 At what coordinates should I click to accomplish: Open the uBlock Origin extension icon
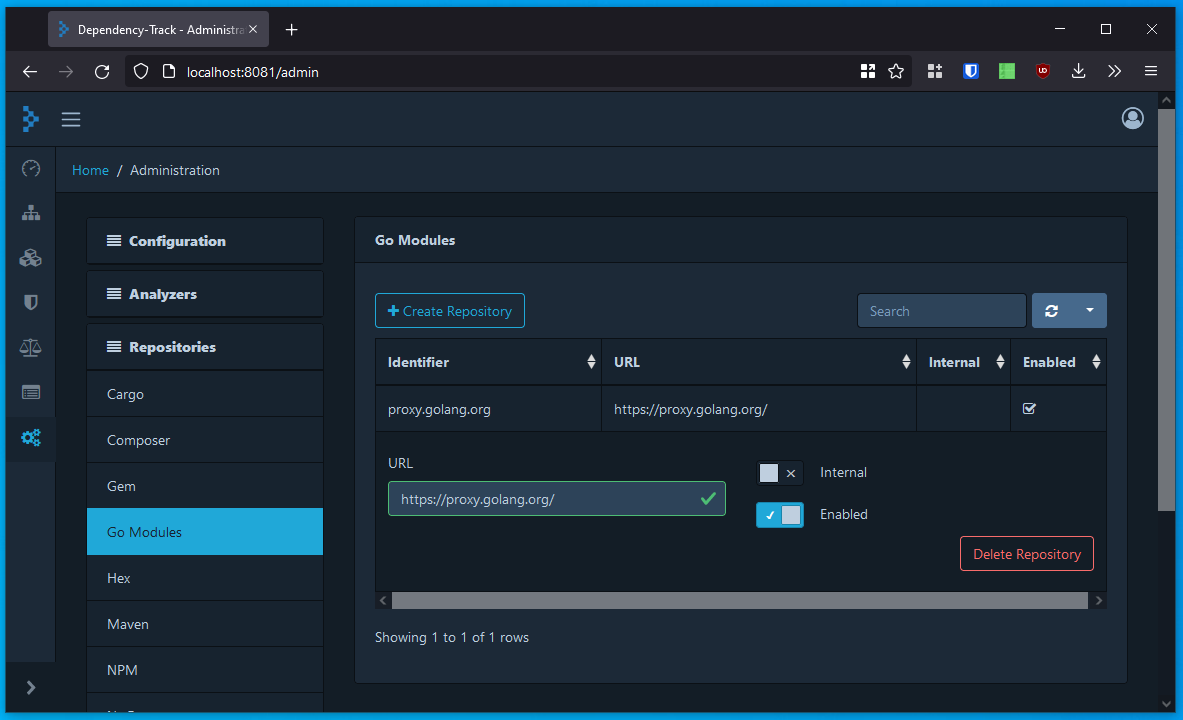click(x=1043, y=72)
